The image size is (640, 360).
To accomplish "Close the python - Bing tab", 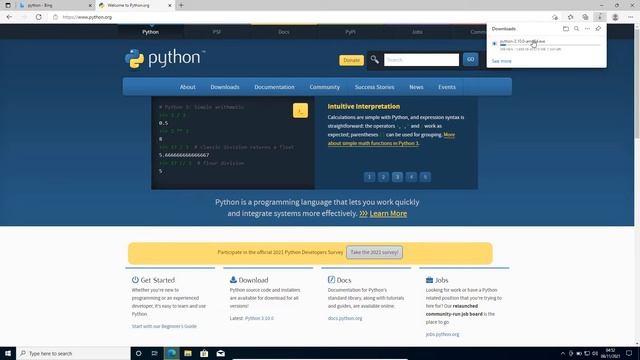I will [x=90, y=5].
